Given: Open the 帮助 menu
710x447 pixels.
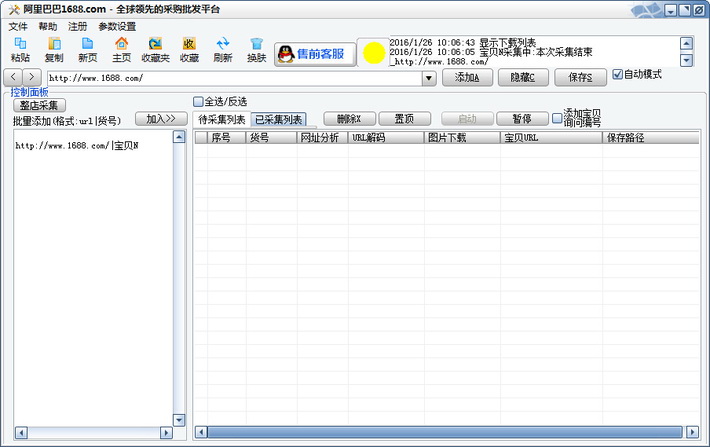Looking at the screenshot, I should (x=48, y=26).
